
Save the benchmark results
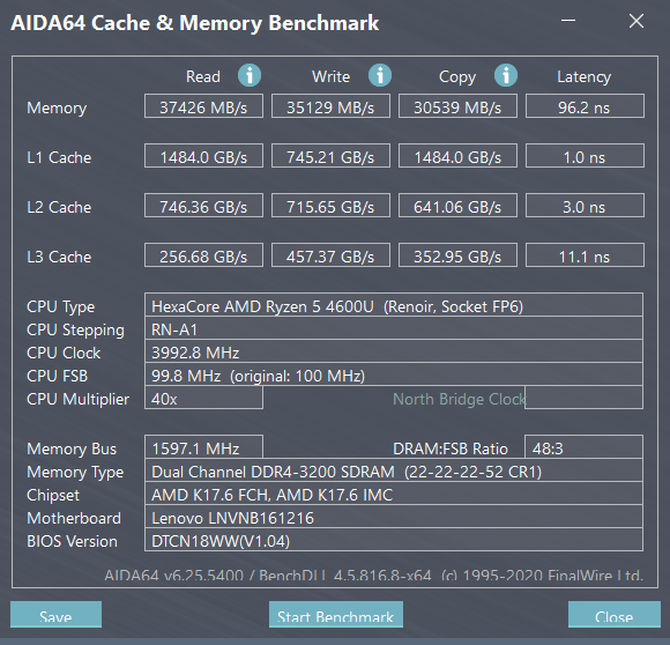56,616
